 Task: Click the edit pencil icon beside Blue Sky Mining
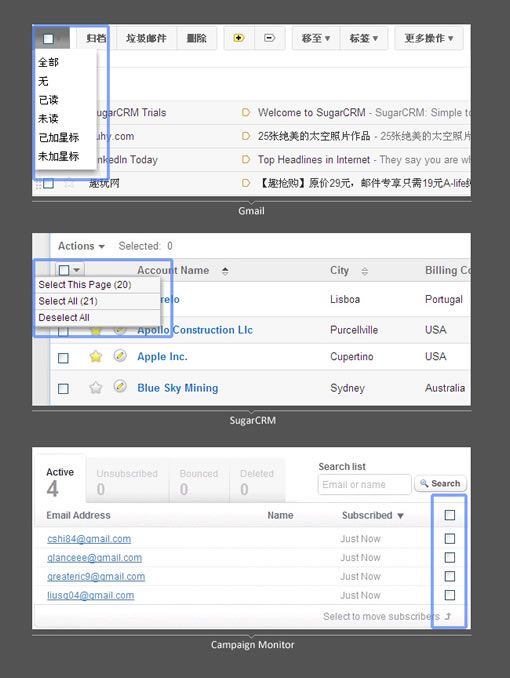click(x=120, y=386)
